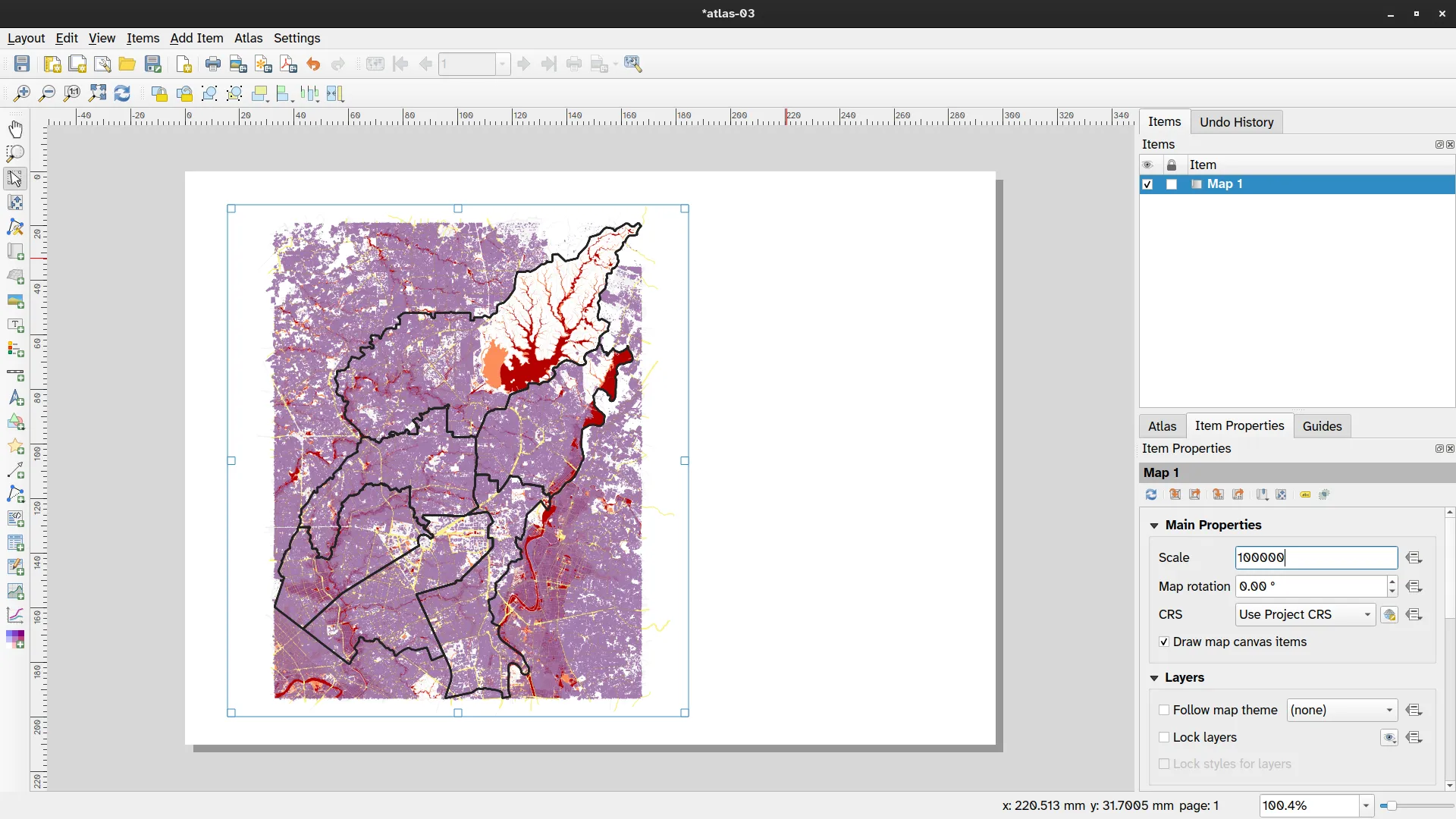Open the Follow map theme dropdown
This screenshot has height=819, width=1456.
pos(1341,710)
